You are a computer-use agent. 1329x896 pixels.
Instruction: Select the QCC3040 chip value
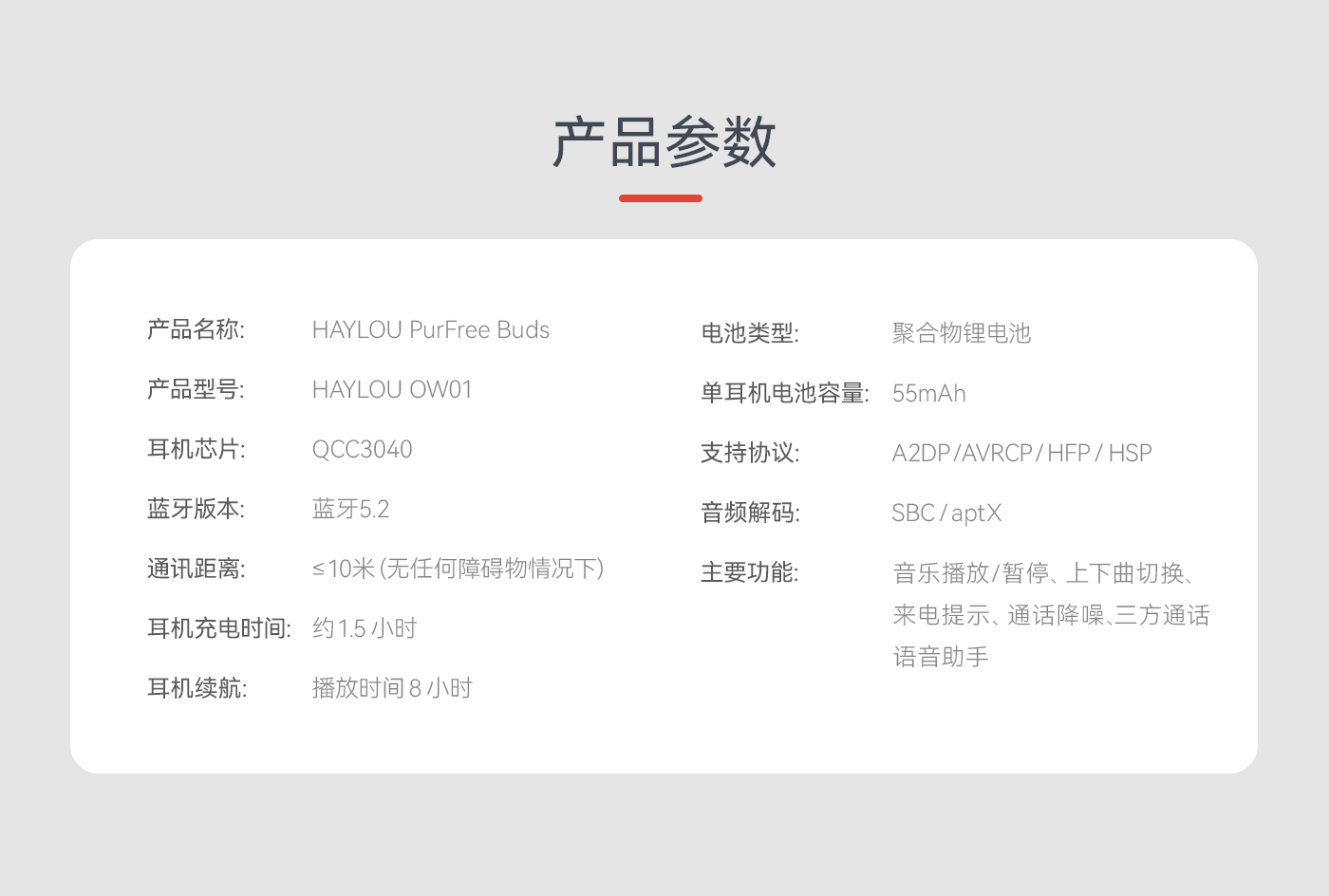tap(363, 449)
